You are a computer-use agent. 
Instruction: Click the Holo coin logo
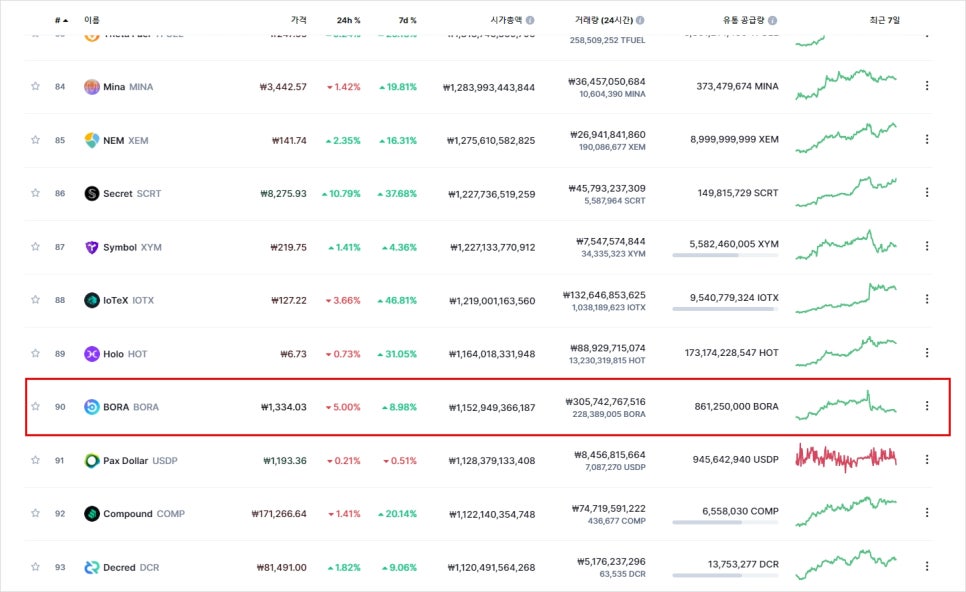tap(92, 354)
